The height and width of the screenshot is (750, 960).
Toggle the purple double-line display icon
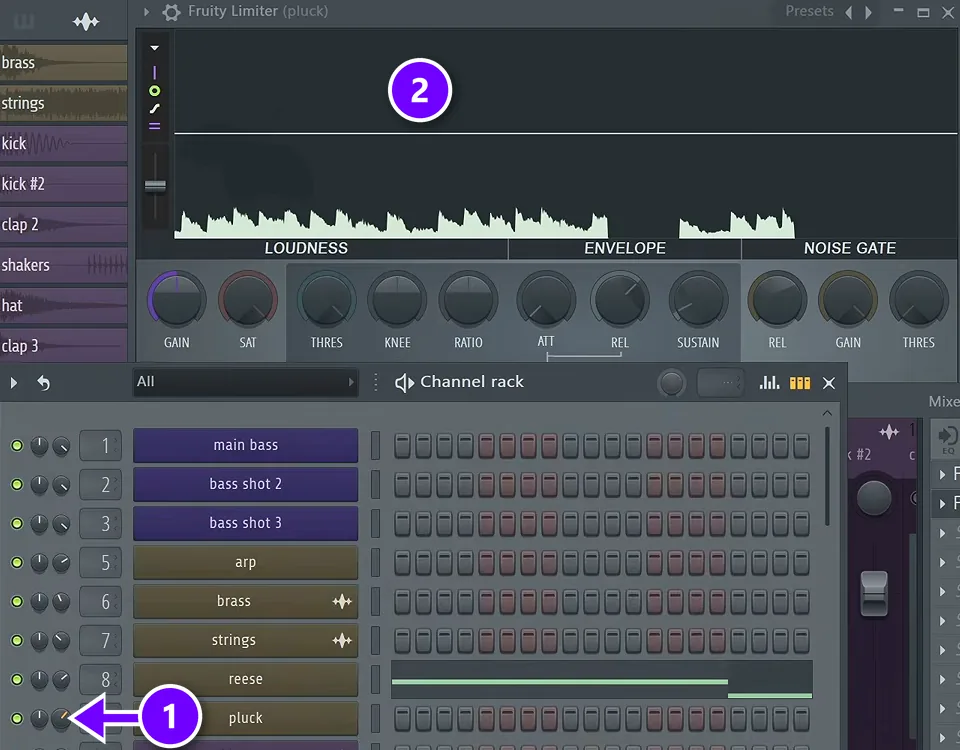pyautogui.click(x=154, y=126)
